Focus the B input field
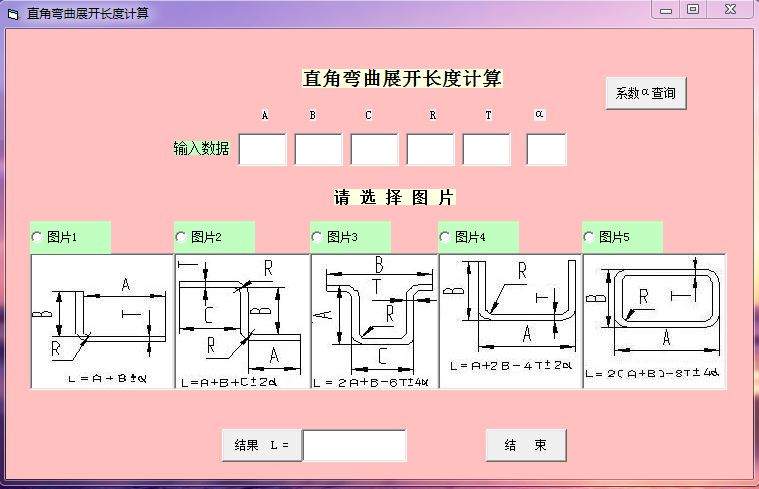759x489 pixels. (318, 150)
